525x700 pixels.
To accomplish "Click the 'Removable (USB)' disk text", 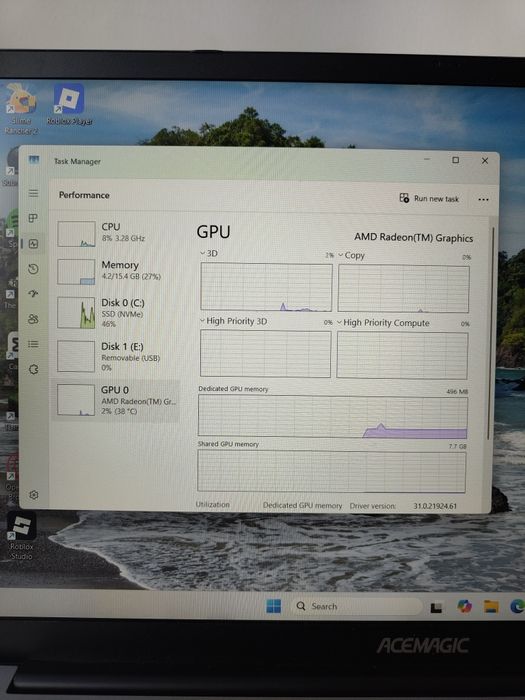I will coord(130,358).
